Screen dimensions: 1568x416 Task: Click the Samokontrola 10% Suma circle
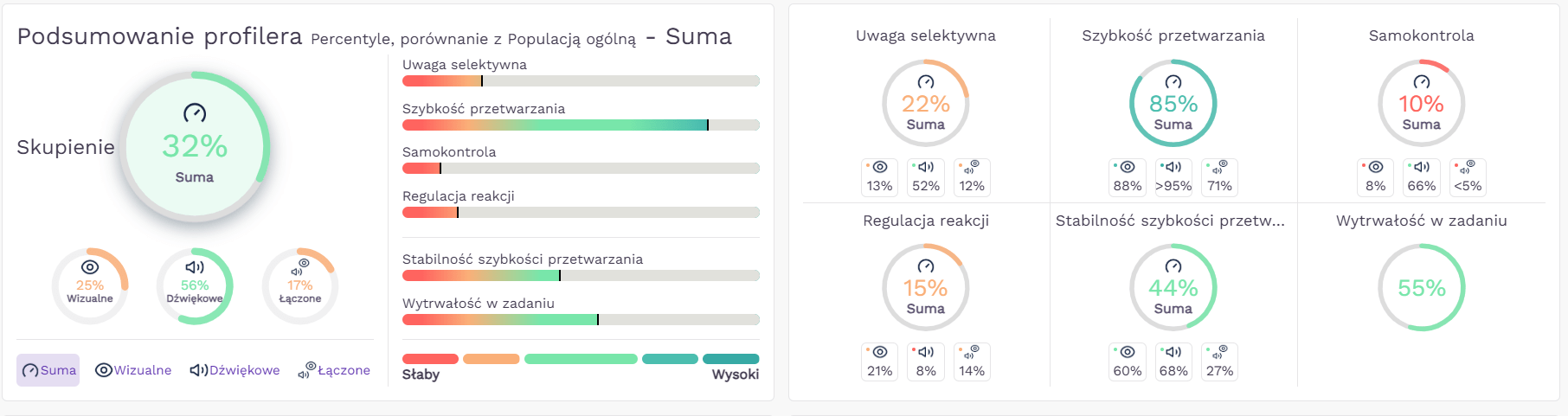pyautogui.click(x=1421, y=103)
